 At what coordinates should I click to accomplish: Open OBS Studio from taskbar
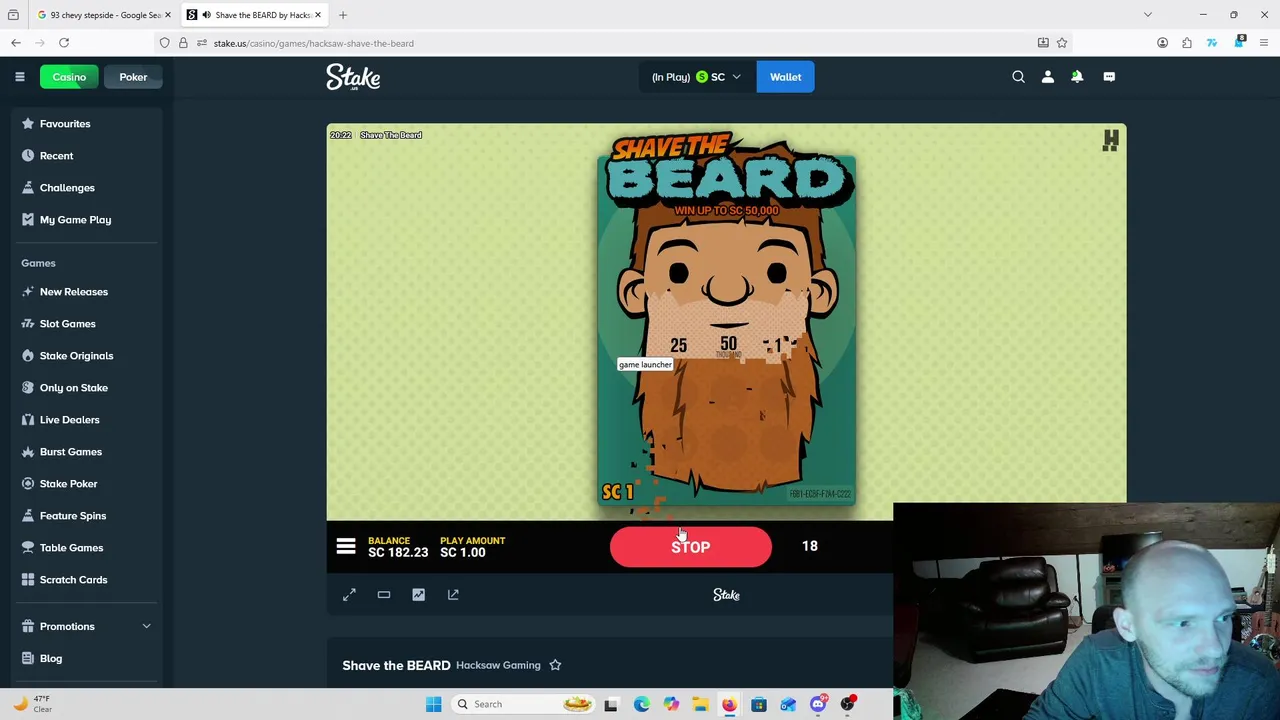[x=848, y=704]
